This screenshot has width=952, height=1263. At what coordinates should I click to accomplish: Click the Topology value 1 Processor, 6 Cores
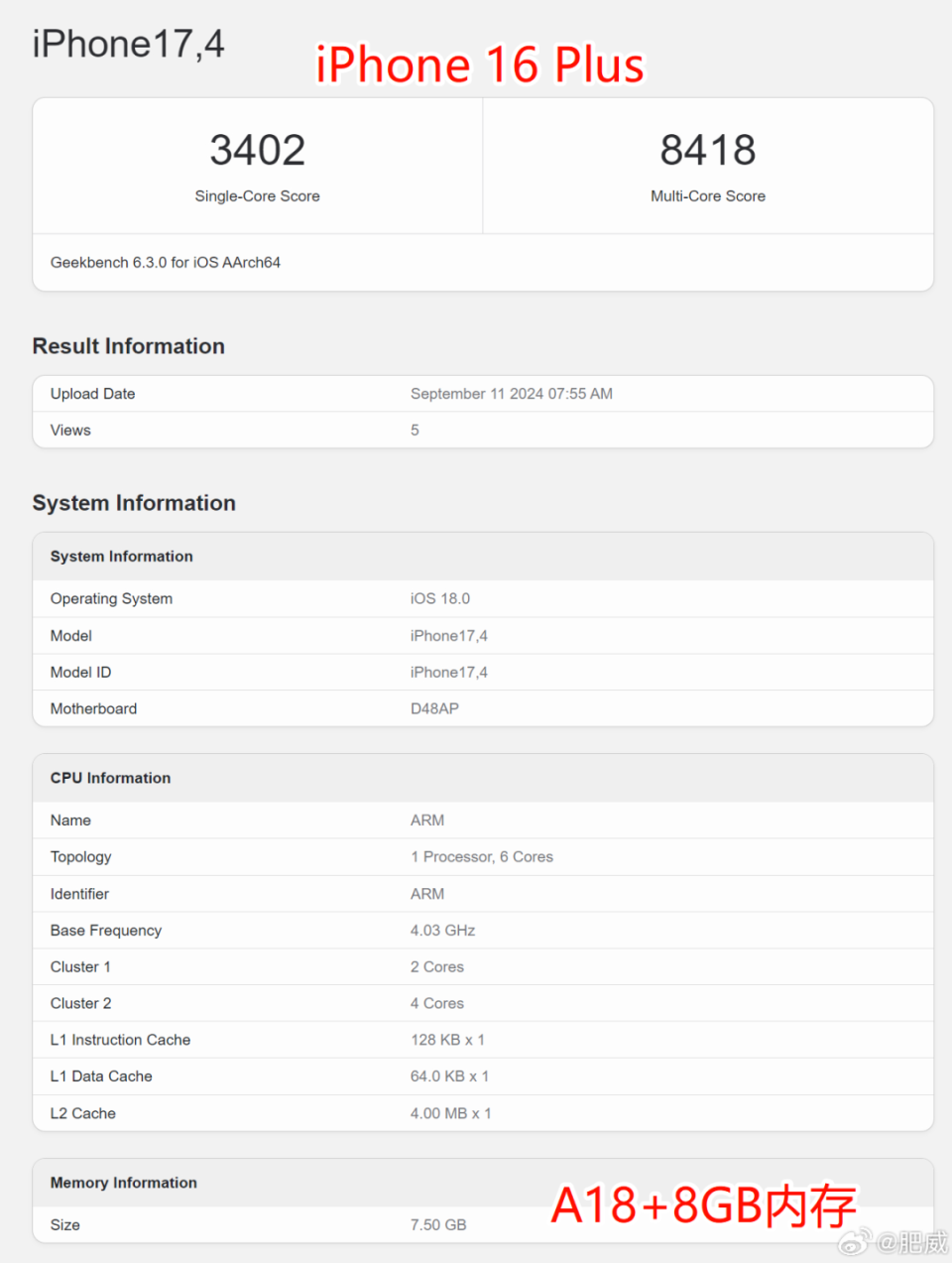(481, 857)
